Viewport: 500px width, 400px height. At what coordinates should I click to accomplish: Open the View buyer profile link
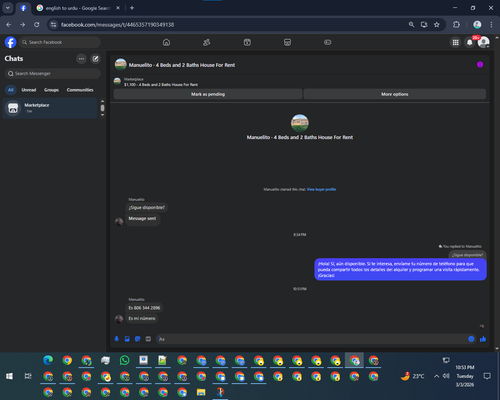(x=321, y=189)
